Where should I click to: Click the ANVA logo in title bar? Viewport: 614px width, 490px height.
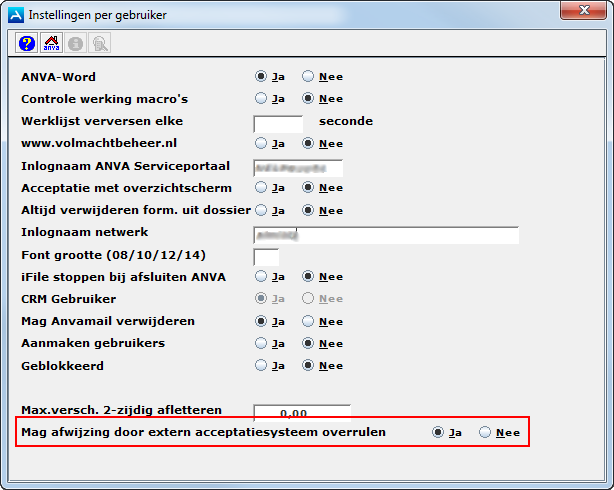(x=13, y=14)
